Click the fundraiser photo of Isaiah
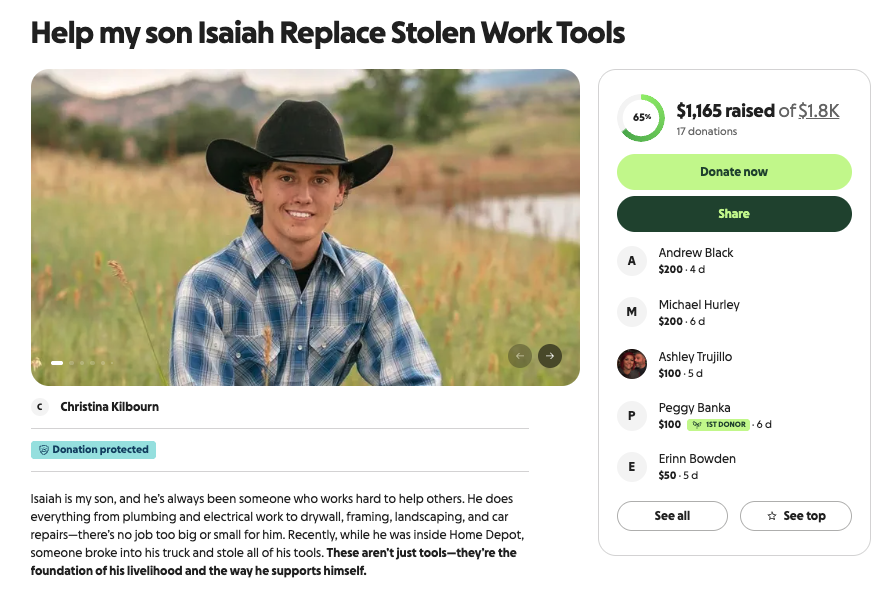Image resolution: width=896 pixels, height=594 pixels. click(305, 227)
